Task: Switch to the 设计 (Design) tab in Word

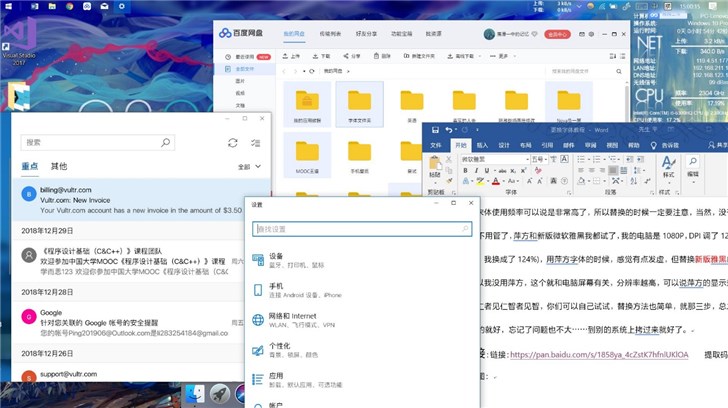Action: coord(504,145)
